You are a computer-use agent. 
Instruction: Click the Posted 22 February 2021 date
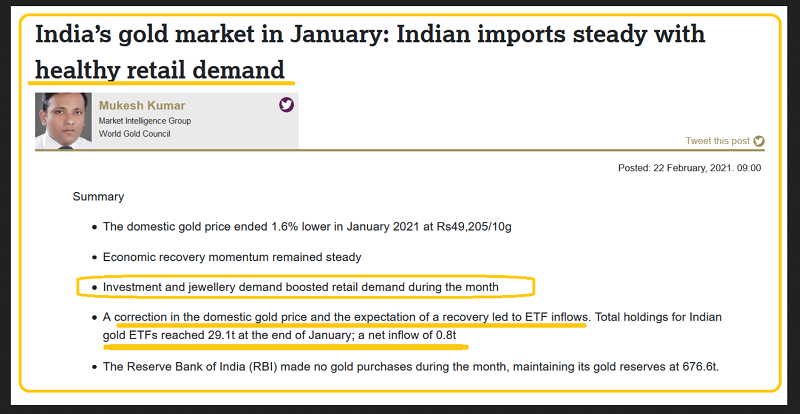689,168
